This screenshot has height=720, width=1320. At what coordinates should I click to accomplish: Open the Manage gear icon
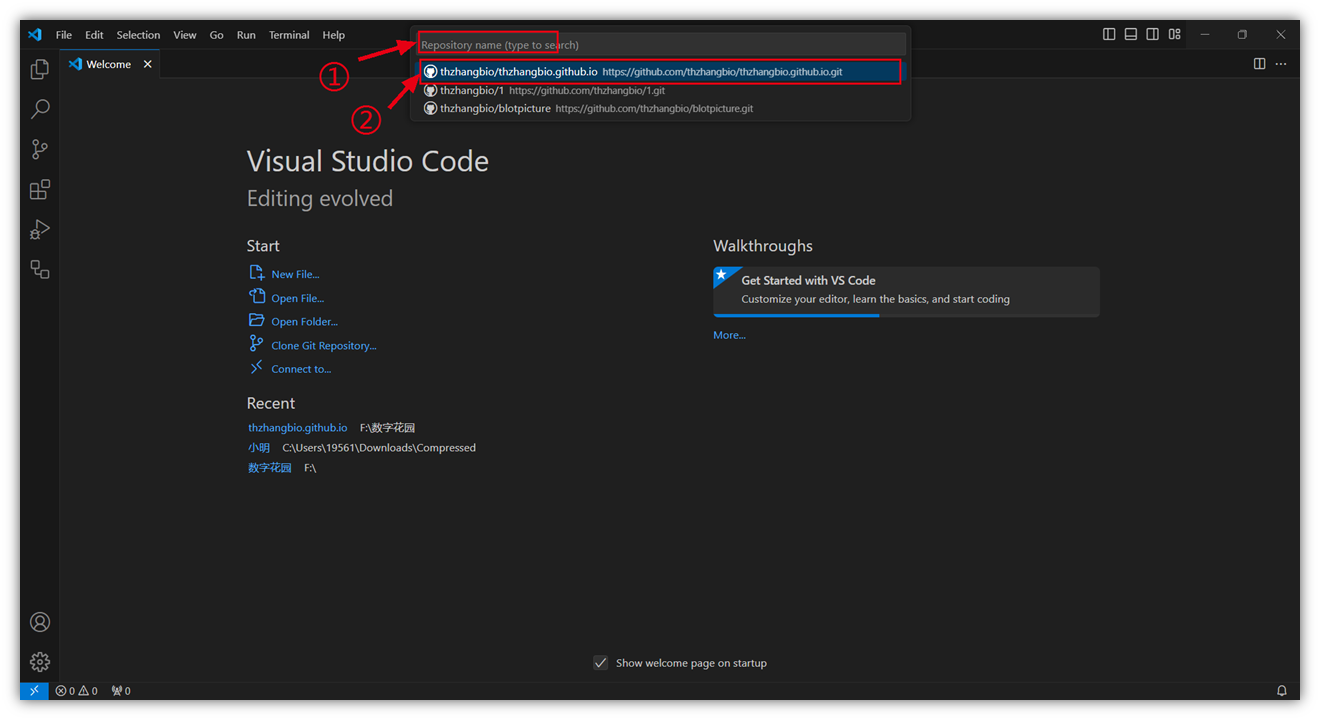40,662
